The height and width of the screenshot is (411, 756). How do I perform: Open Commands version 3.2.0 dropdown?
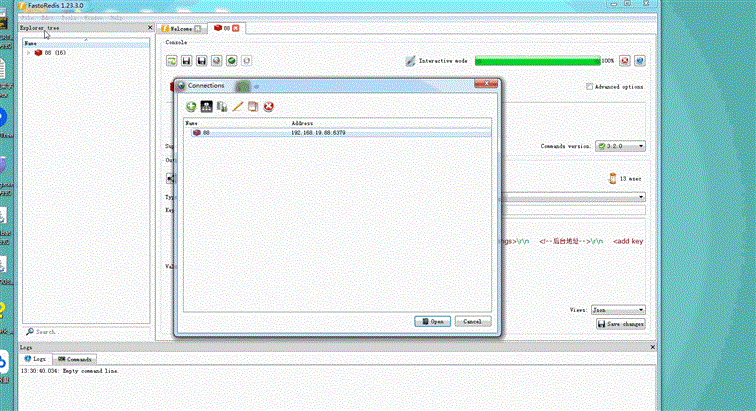pos(620,146)
